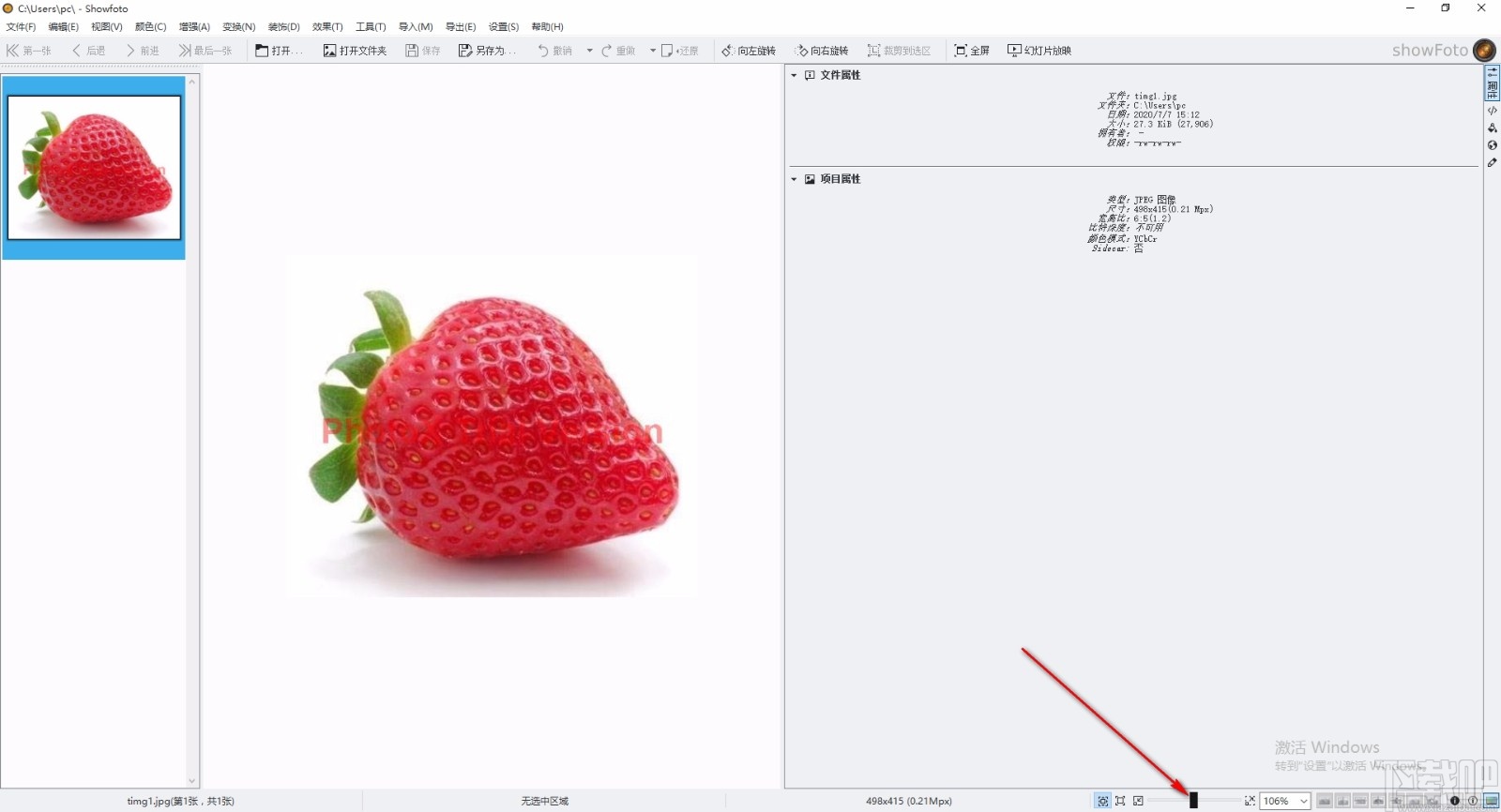
Task: Open a file with 打开 button
Action: pos(279,51)
